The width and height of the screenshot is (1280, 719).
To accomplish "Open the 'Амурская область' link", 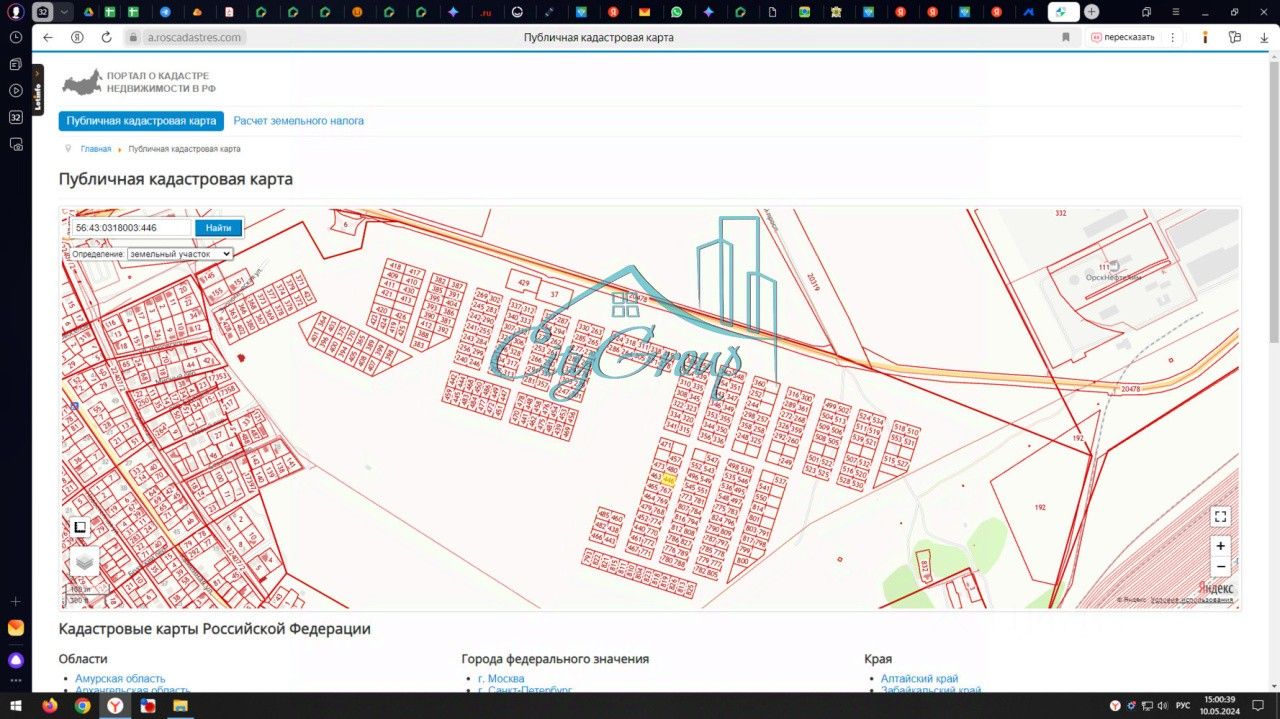I will 120,679.
